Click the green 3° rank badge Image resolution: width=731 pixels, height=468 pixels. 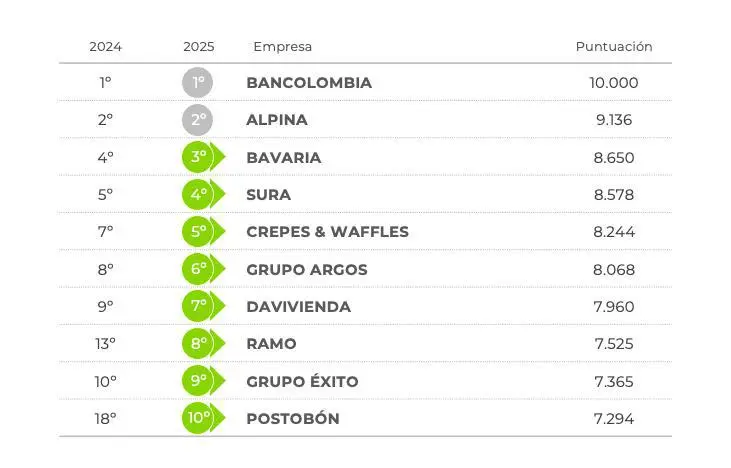pyautogui.click(x=199, y=157)
